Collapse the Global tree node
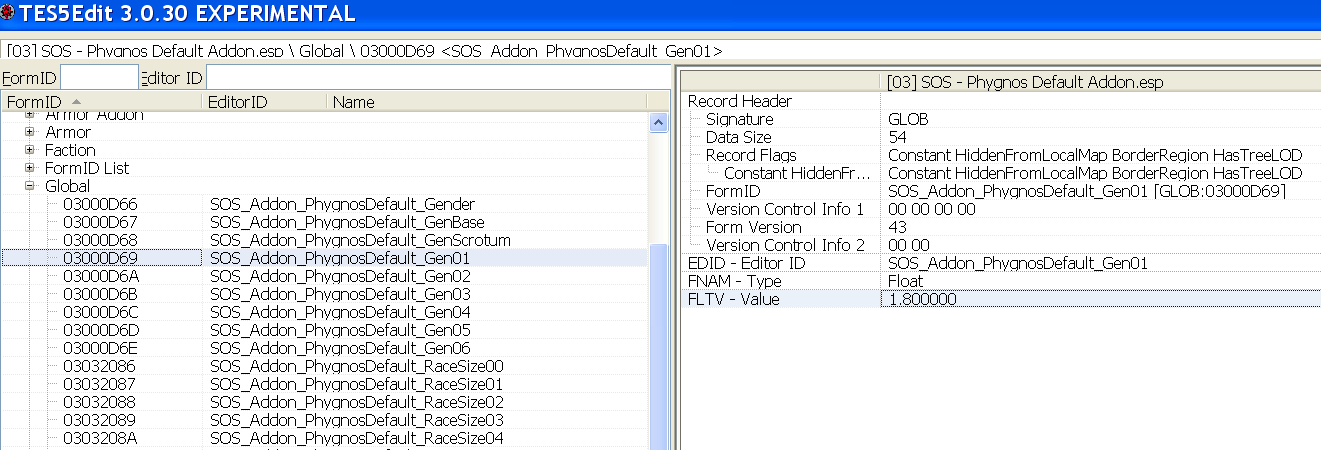This screenshot has height=450, width=1321. (30, 186)
